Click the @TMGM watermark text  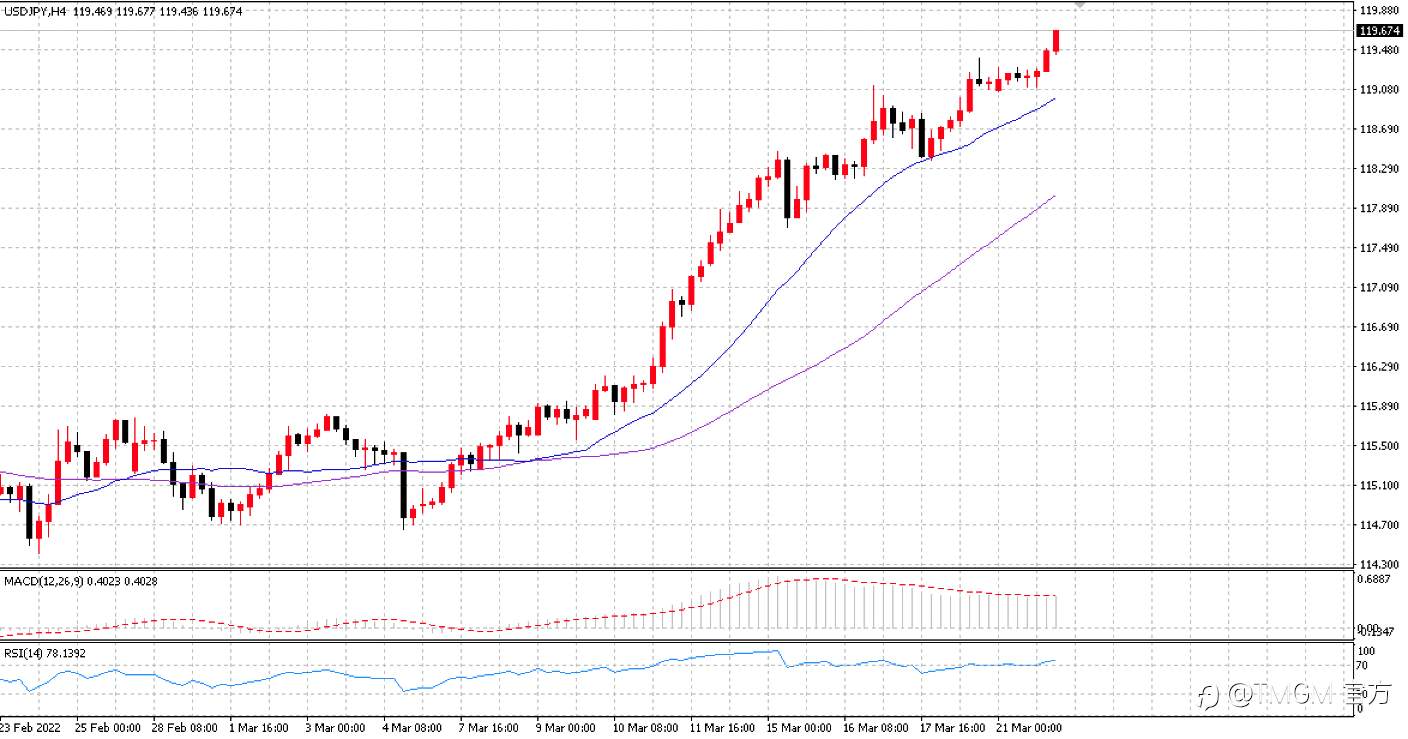click(x=1281, y=694)
